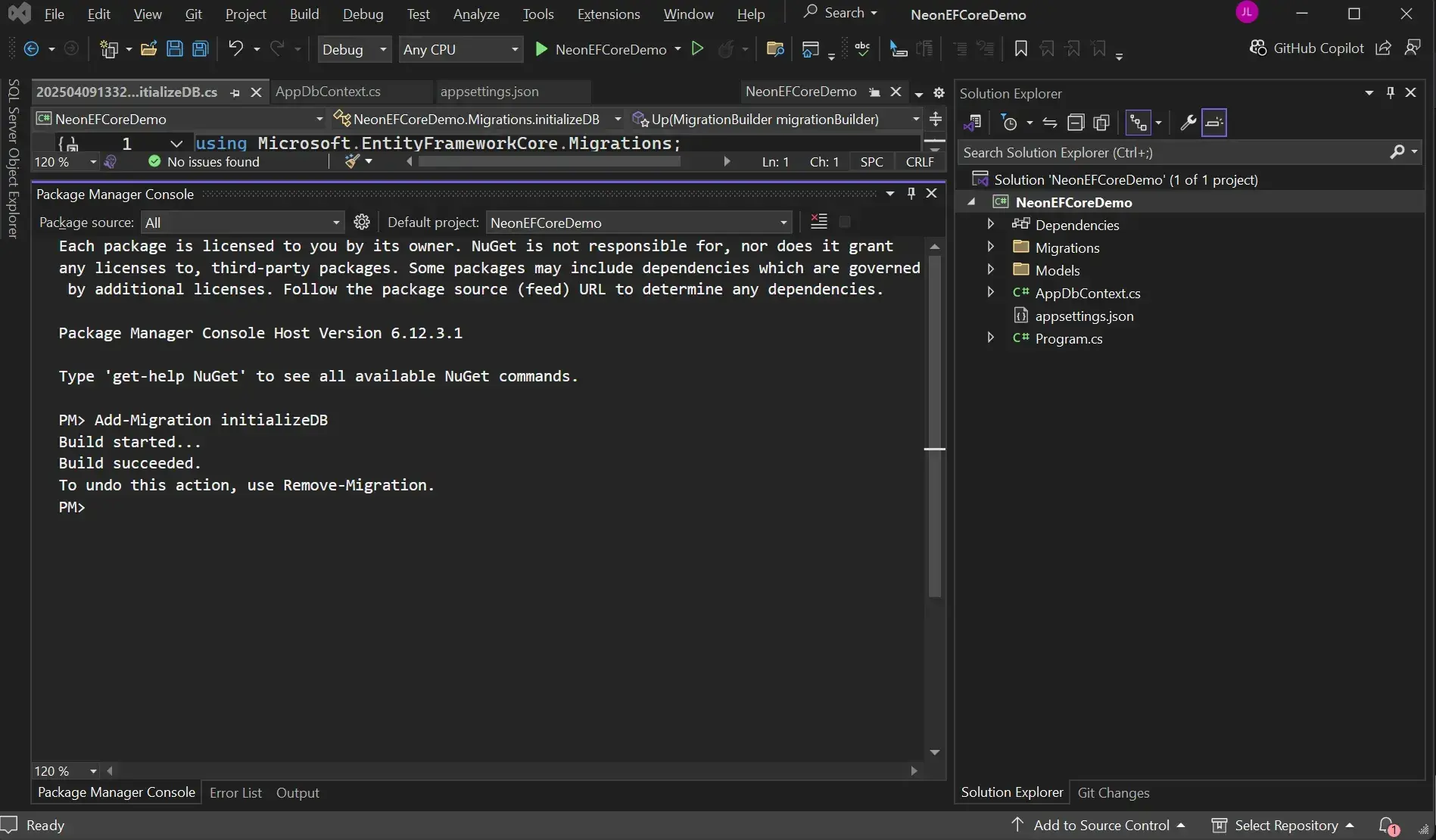Click the Navigate Backward arrow icon
The height and width of the screenshot is (840, 1436).
pyautogui.click(x=31, y=49)
